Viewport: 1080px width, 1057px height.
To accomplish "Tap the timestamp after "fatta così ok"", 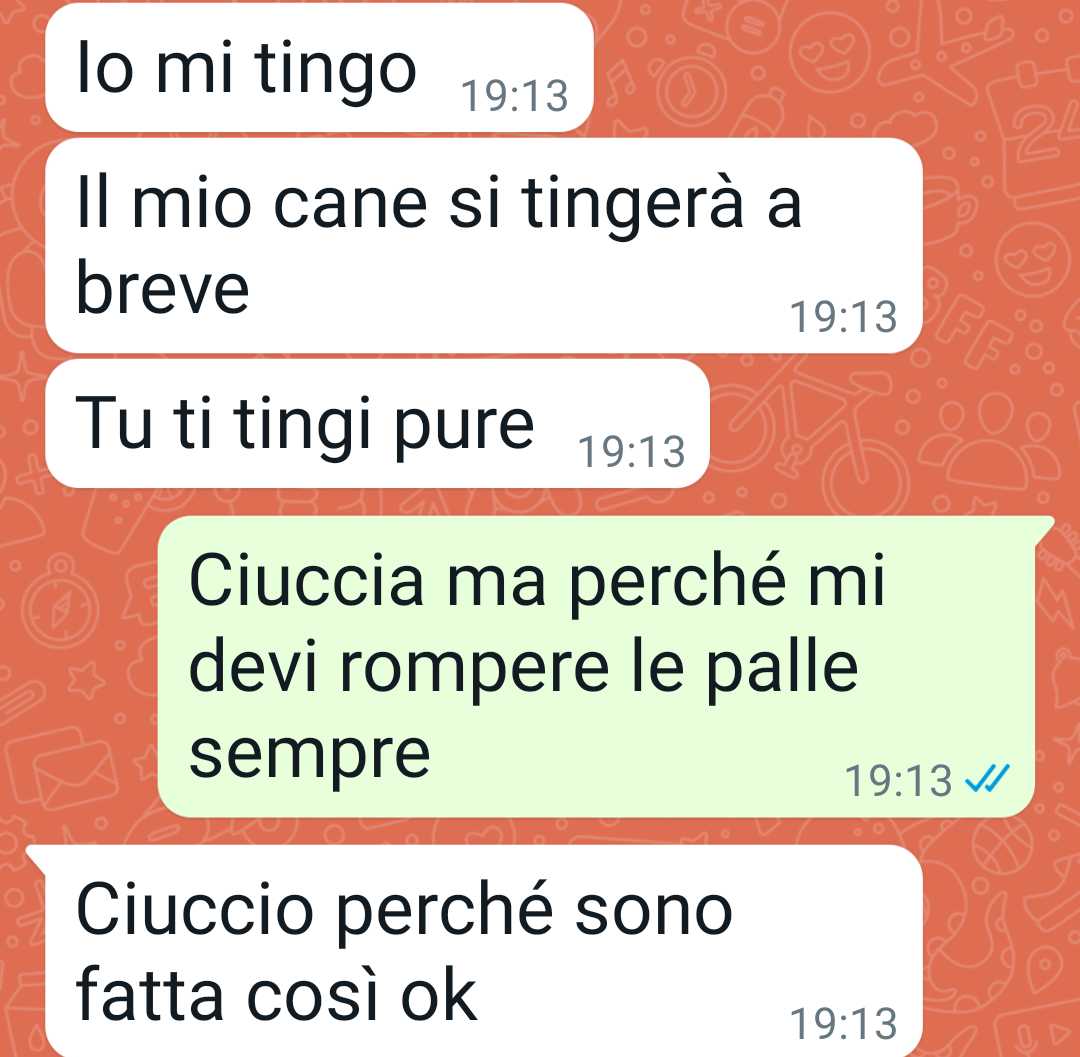I will [x=843, y=1023].
